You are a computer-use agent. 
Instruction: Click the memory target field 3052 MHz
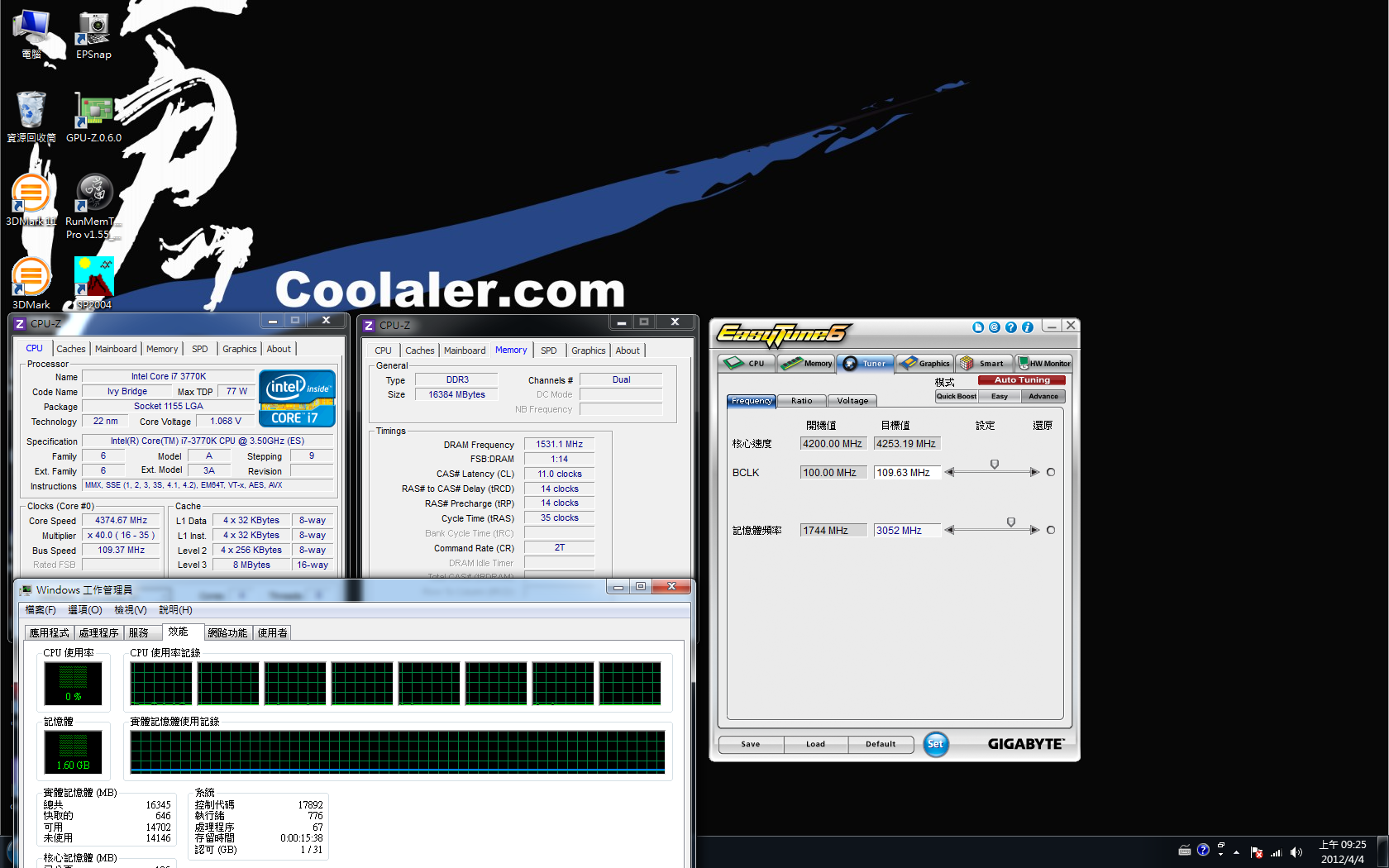[x=907, y=531]
